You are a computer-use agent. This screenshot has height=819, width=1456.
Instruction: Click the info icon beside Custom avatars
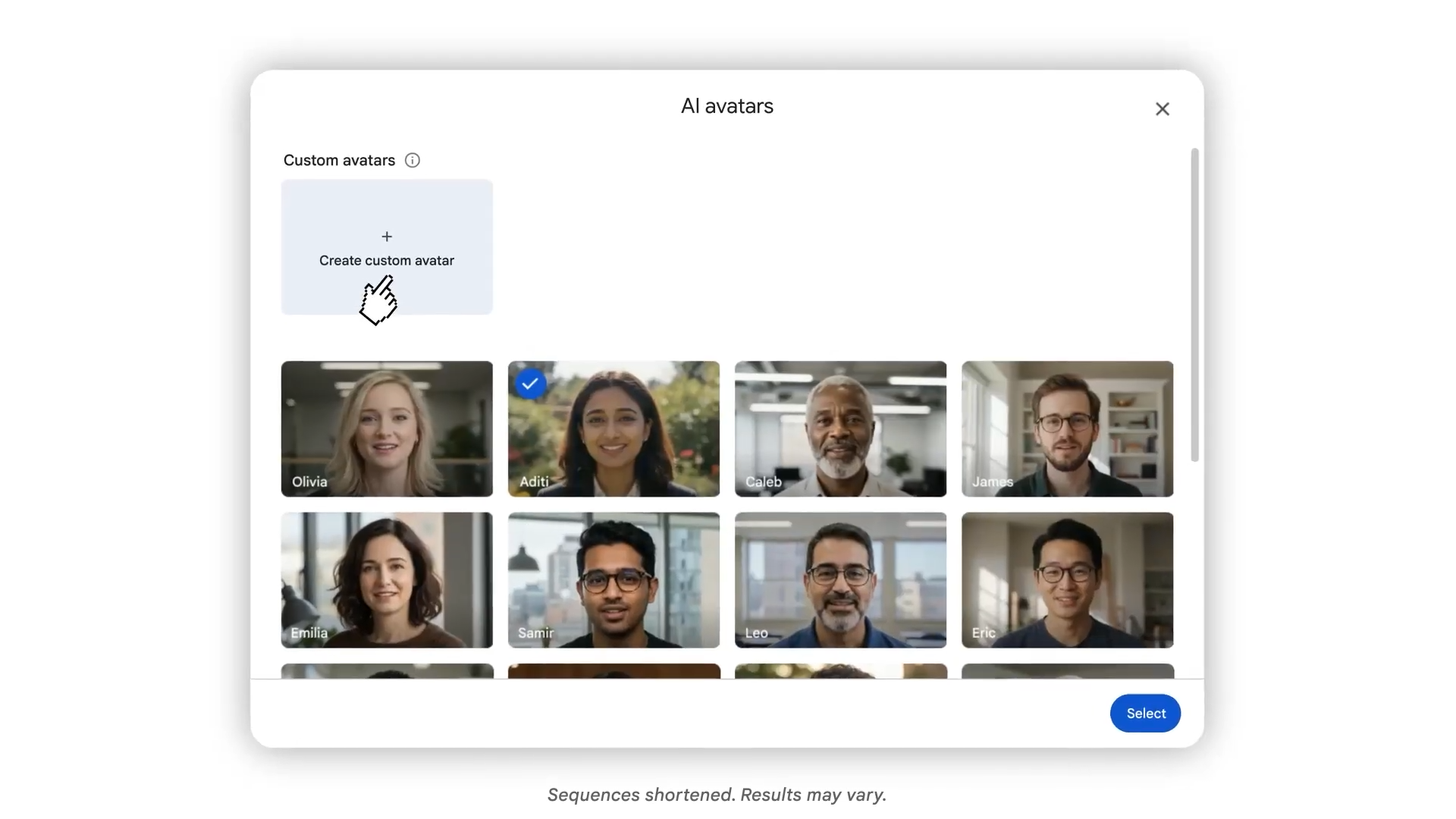[x=412, y=160]
